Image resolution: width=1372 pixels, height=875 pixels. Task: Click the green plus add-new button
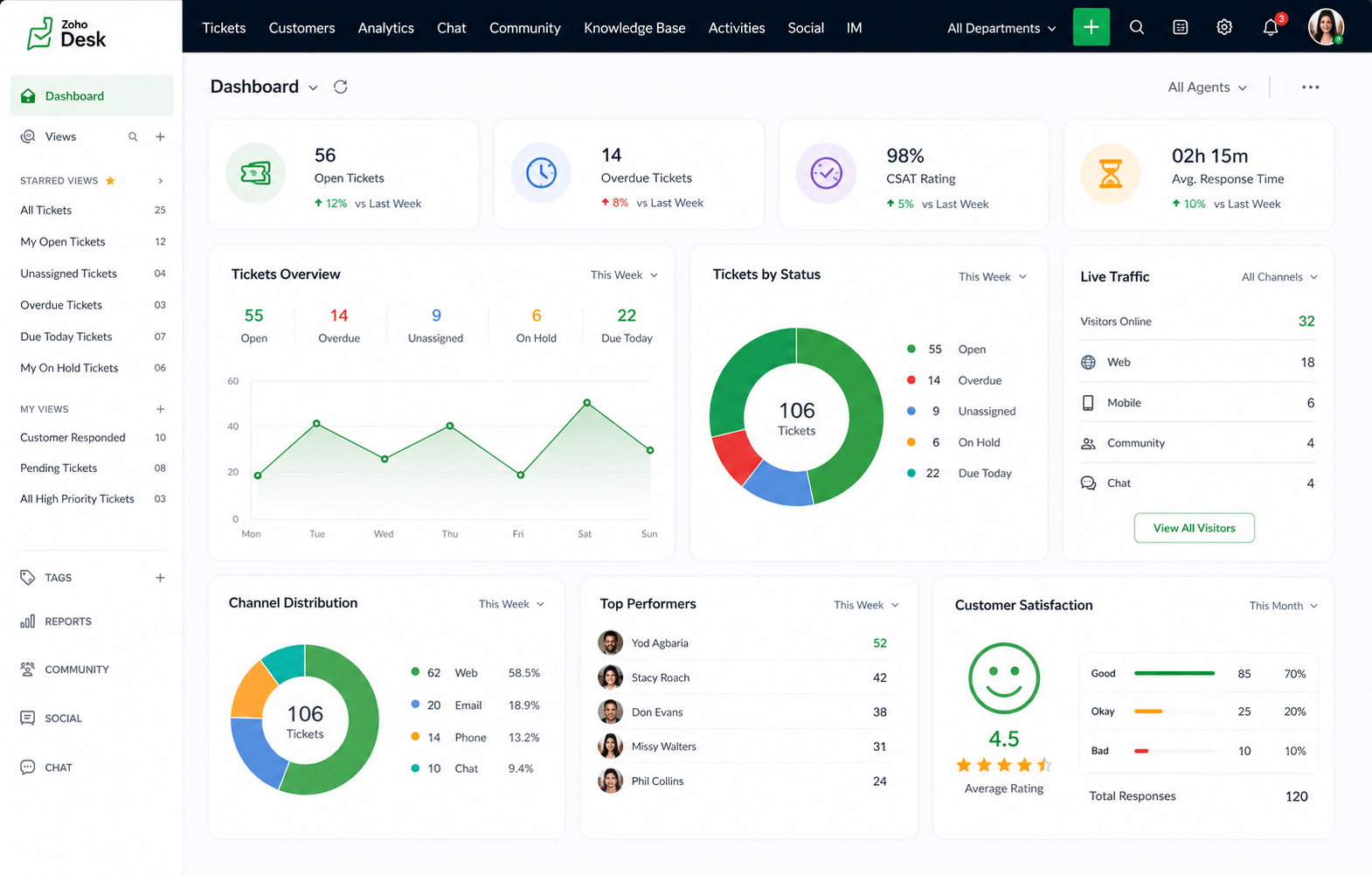pyautogui.click(x=1091, y=27)
